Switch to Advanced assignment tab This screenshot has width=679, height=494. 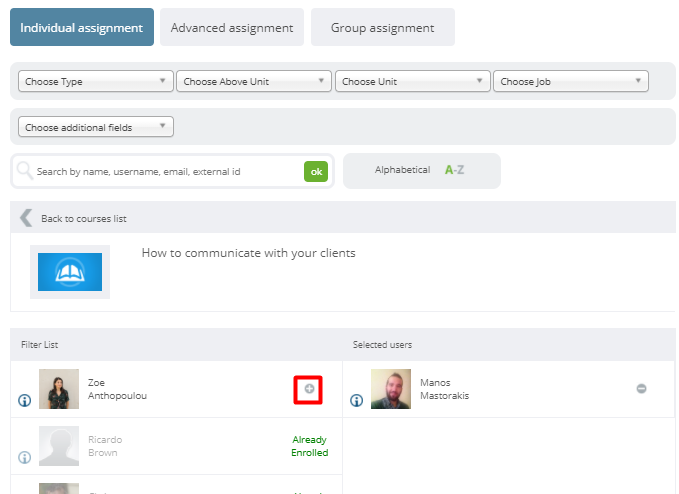tap(232, 27)
